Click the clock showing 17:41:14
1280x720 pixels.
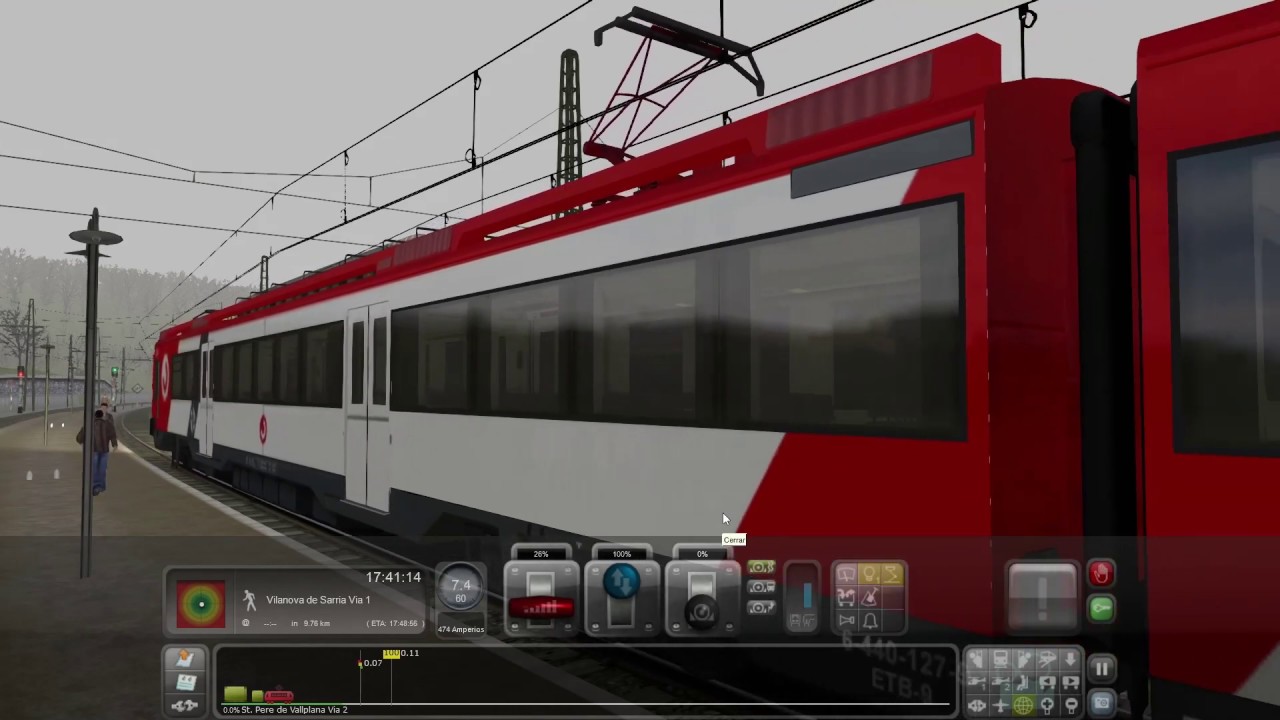(393, 578)
